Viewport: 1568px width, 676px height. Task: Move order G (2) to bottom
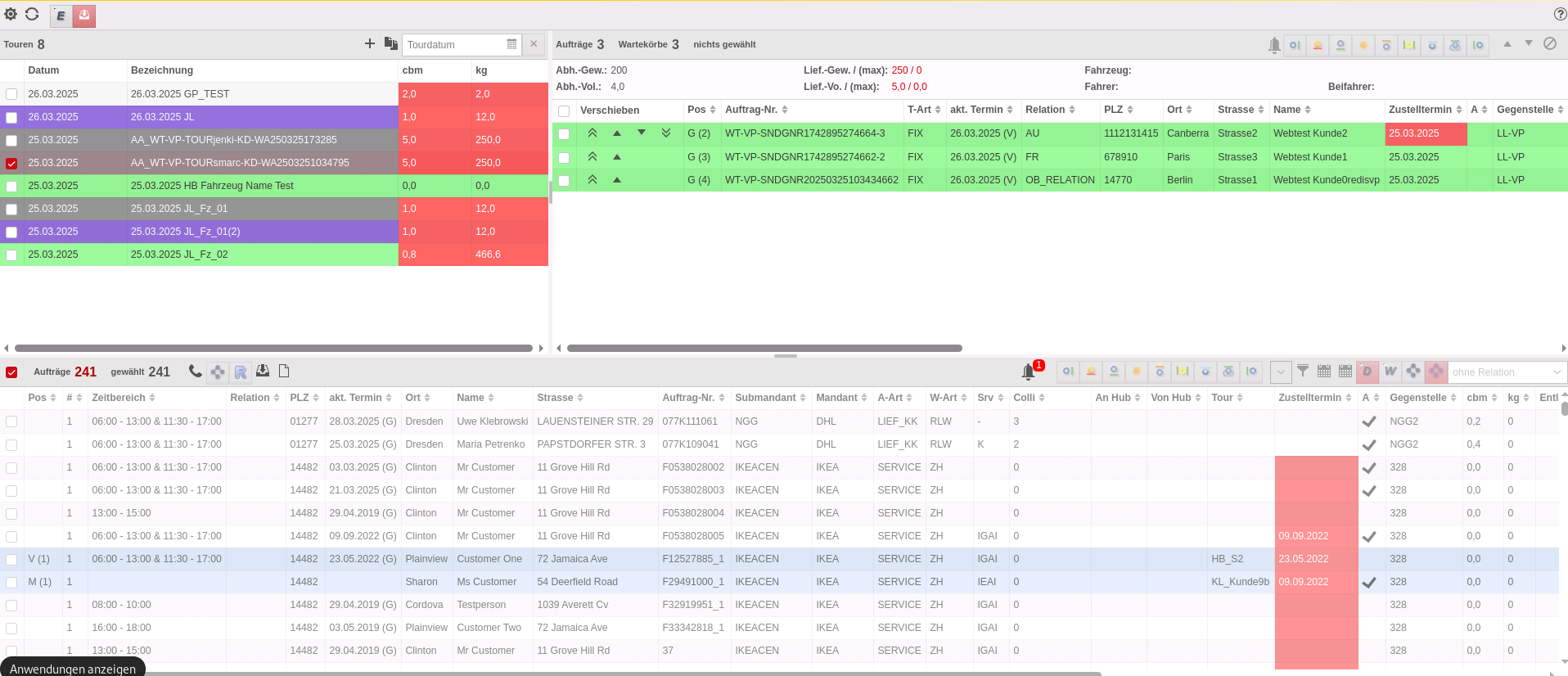point(666,133)
